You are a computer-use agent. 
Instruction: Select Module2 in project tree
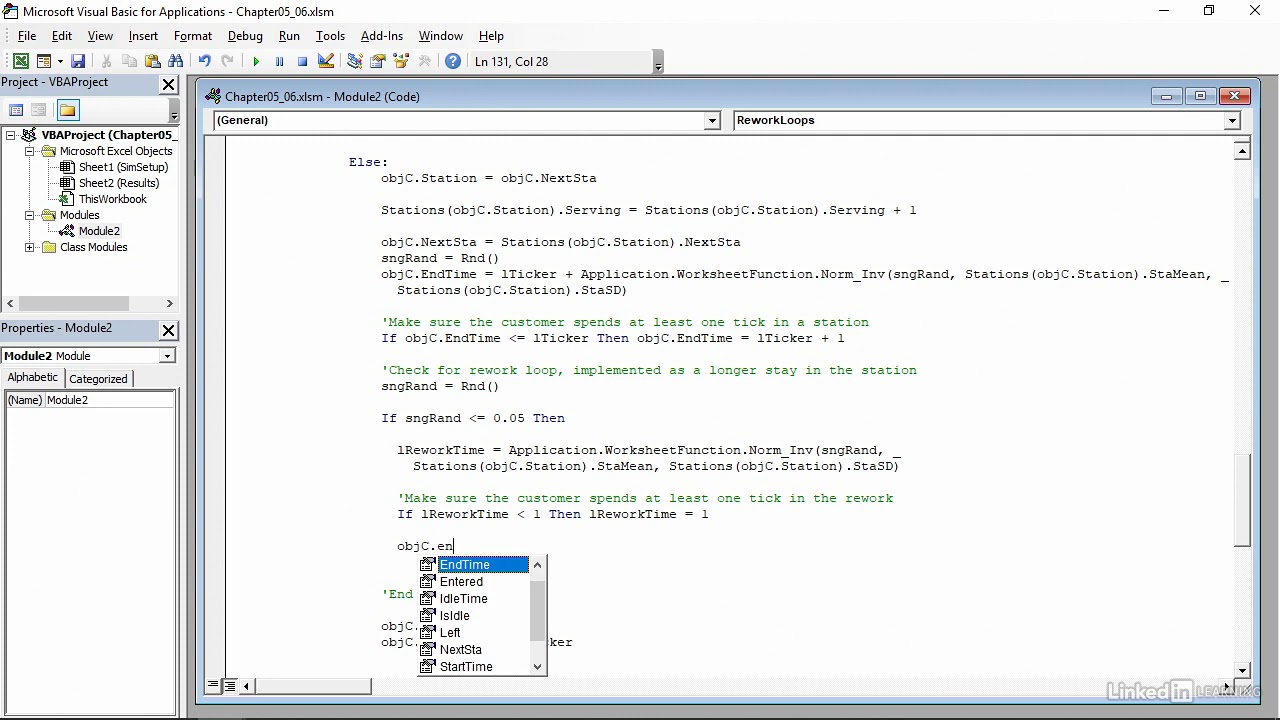pos(99,231)
